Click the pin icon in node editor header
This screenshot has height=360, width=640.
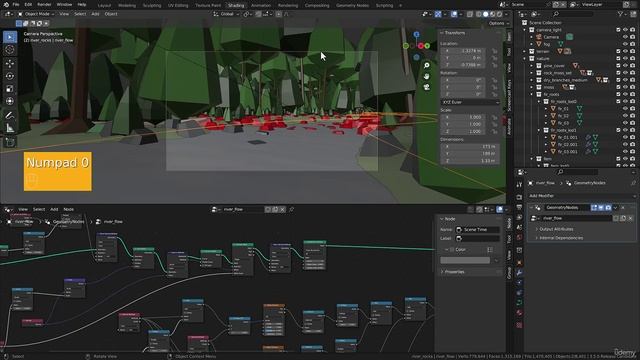(x=291, y=209)
